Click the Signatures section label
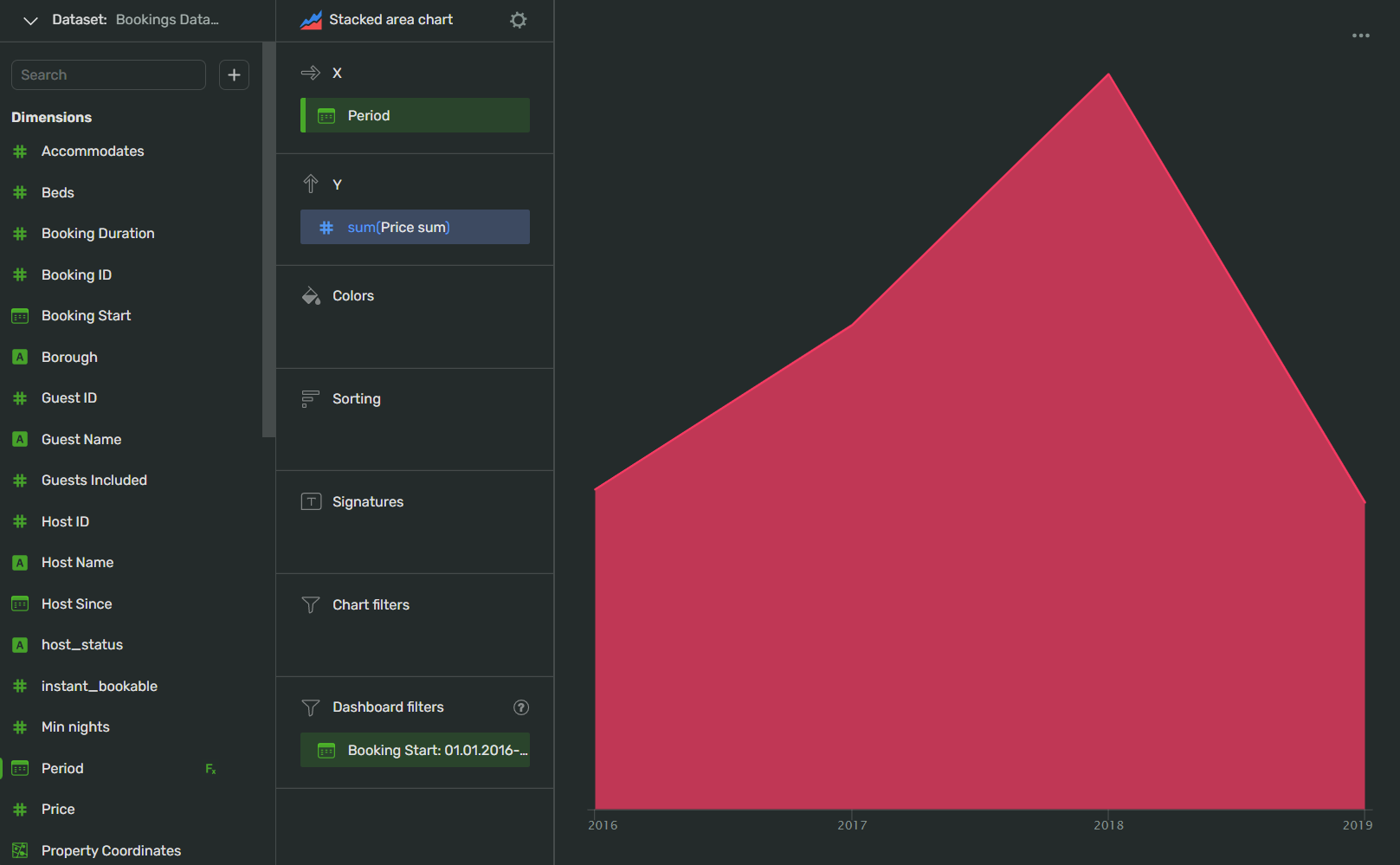 368,501
